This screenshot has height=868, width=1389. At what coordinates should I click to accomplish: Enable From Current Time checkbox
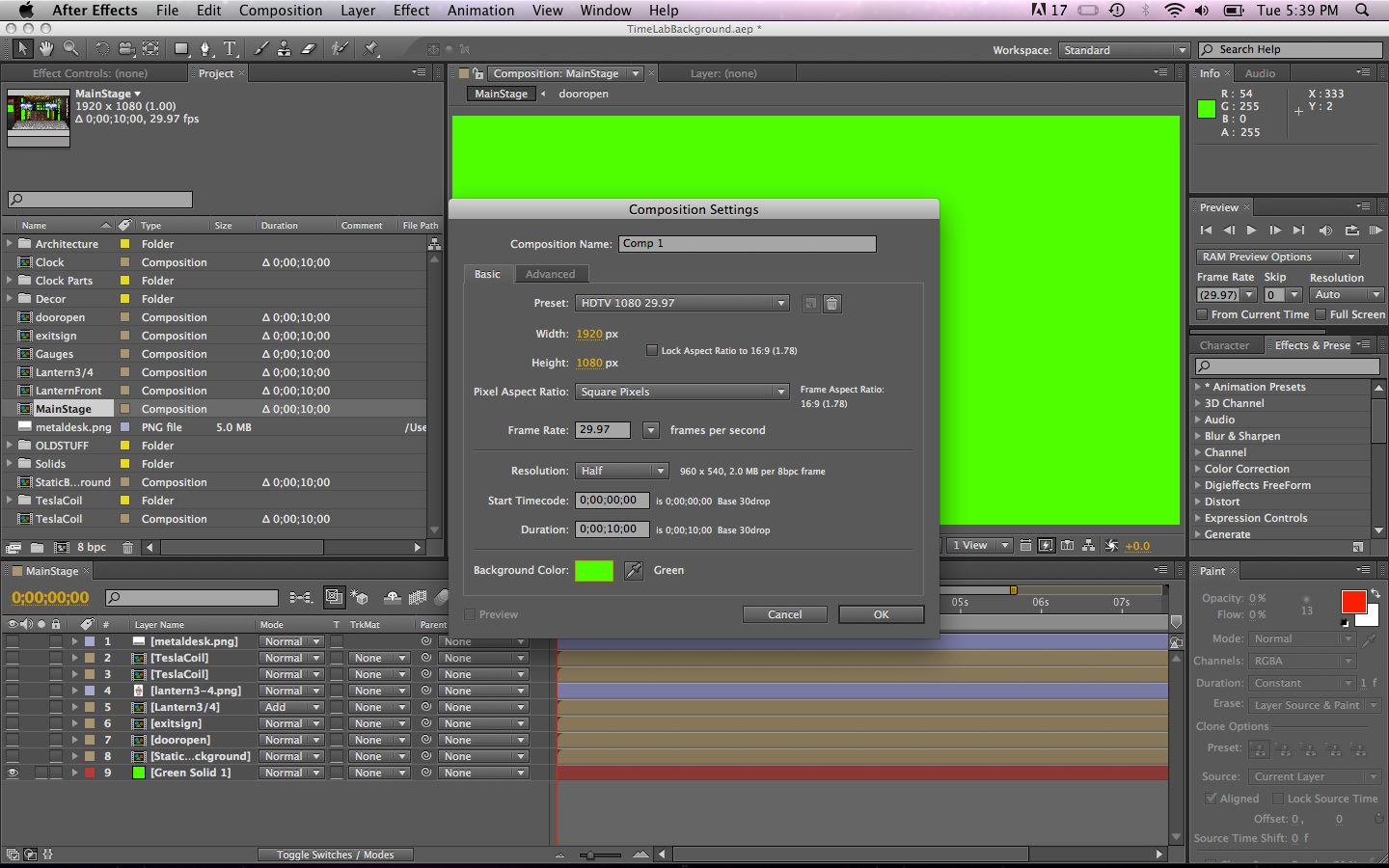click(x=1202, y=314)
